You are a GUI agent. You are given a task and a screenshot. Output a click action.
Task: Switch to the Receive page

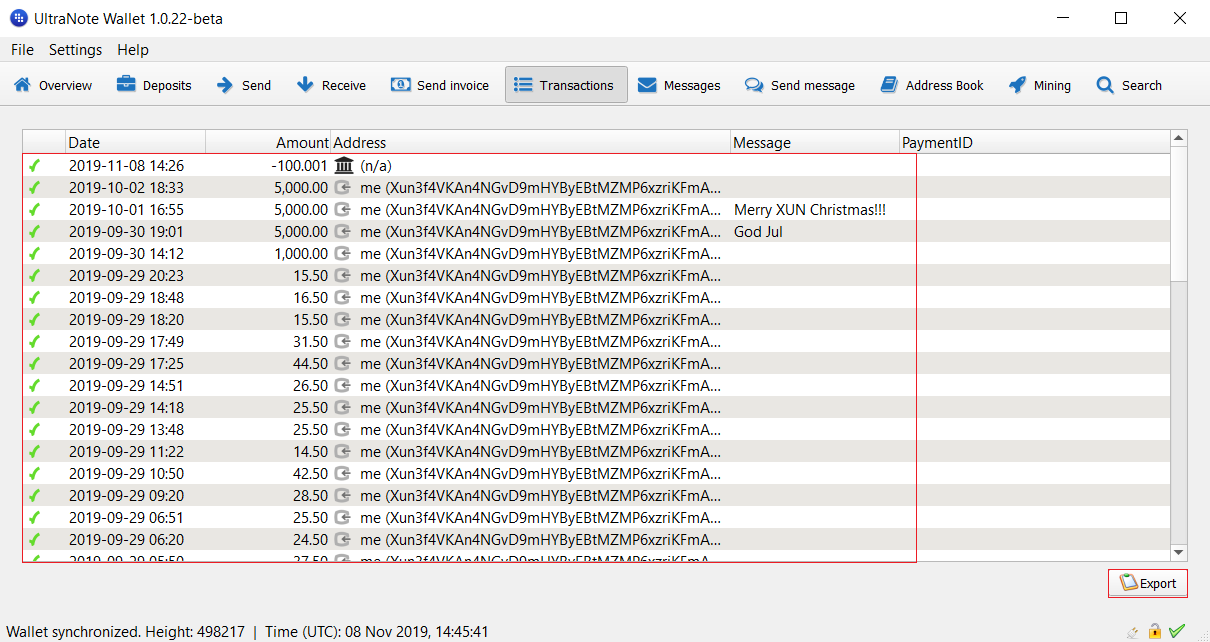pyautogui.click(x=332, y=85)
